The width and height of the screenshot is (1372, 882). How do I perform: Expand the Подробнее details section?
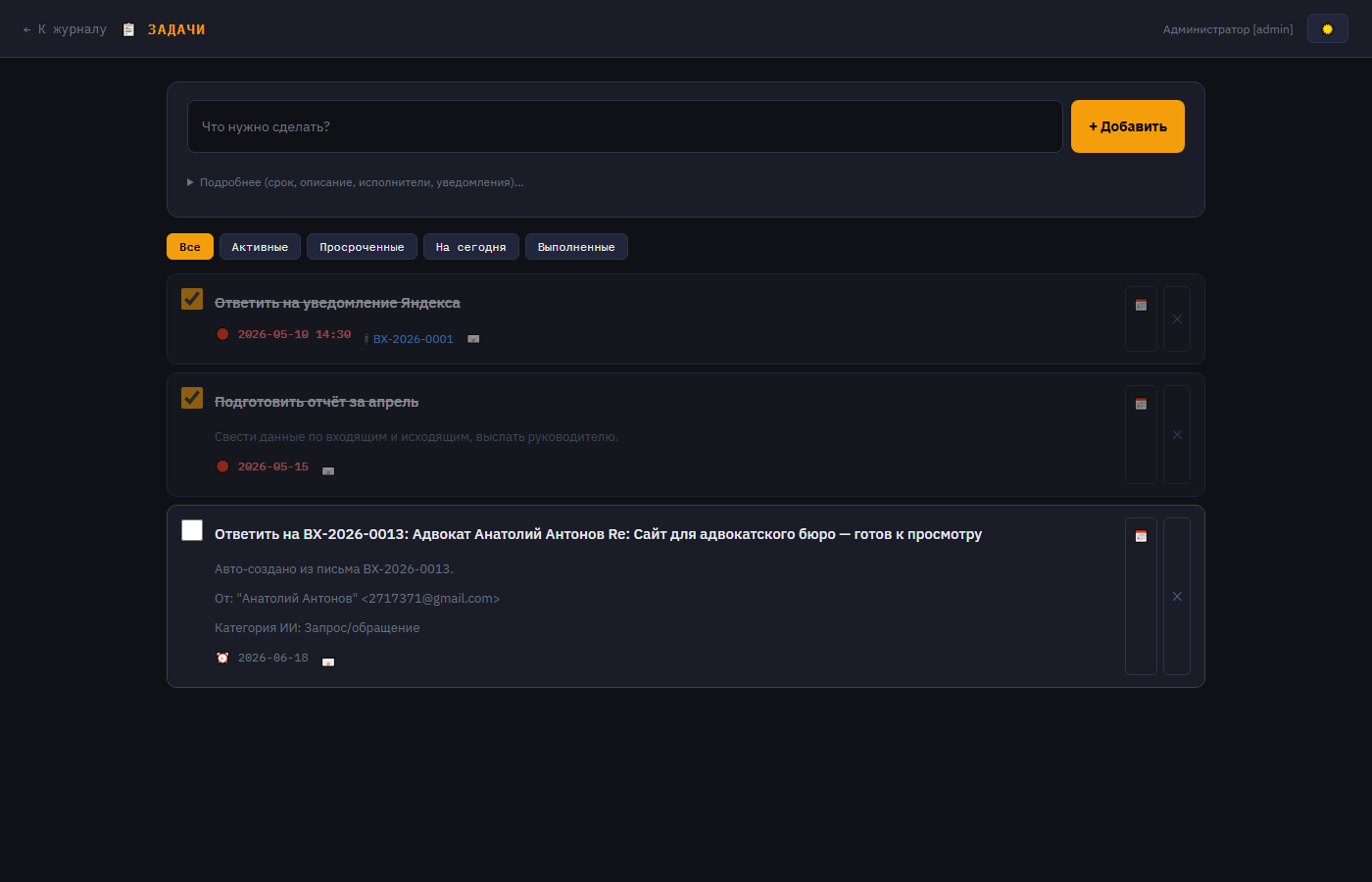tap(355, 182)
